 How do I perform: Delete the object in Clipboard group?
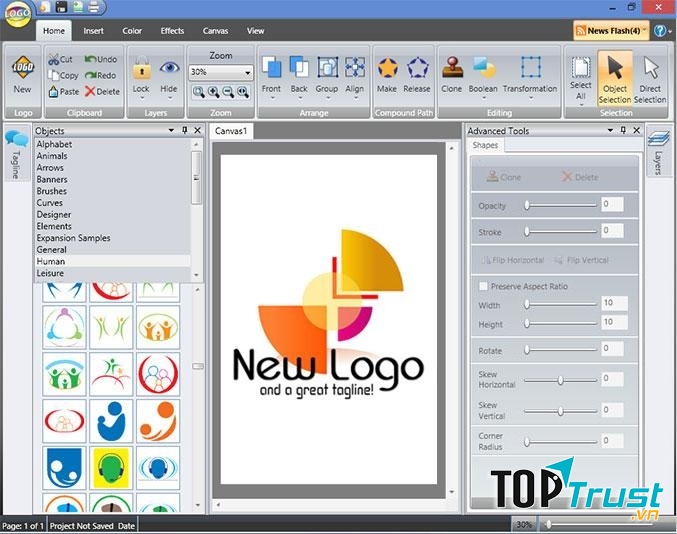click(102, 91)
